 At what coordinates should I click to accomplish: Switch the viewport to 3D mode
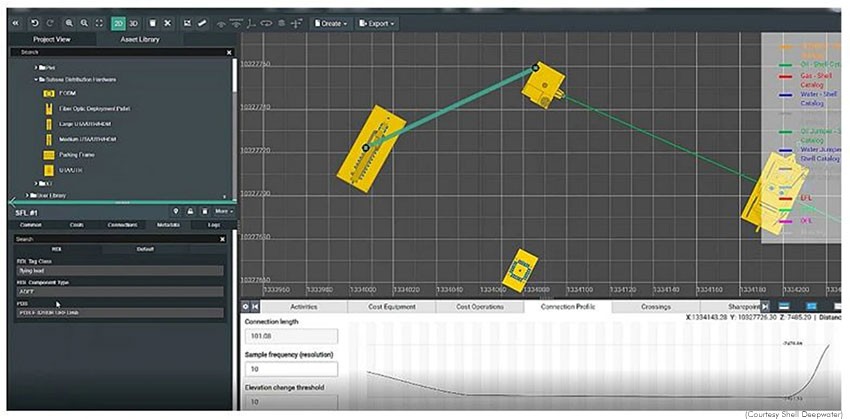(132, 22)
